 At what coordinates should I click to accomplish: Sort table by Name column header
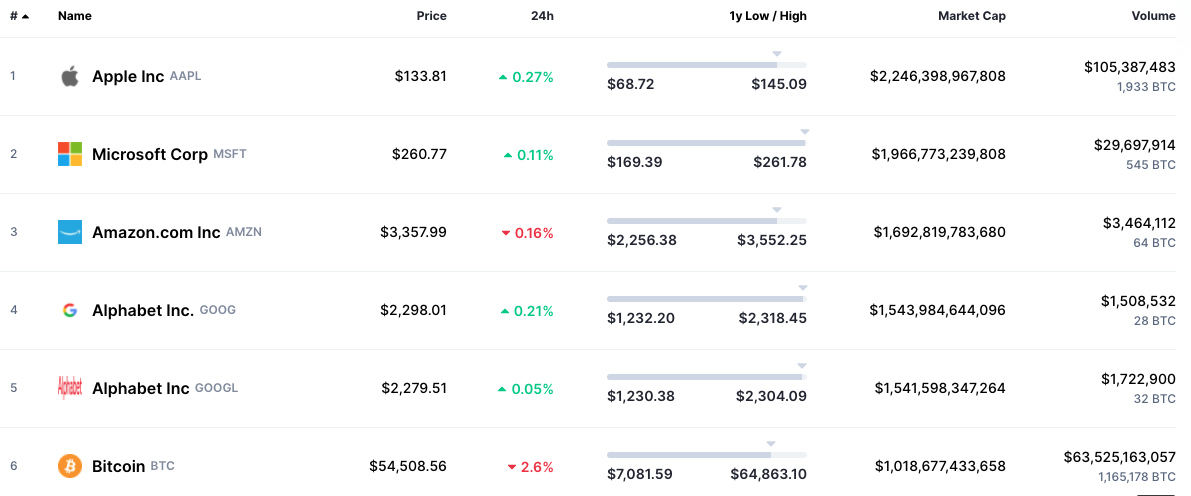[75, 16]
